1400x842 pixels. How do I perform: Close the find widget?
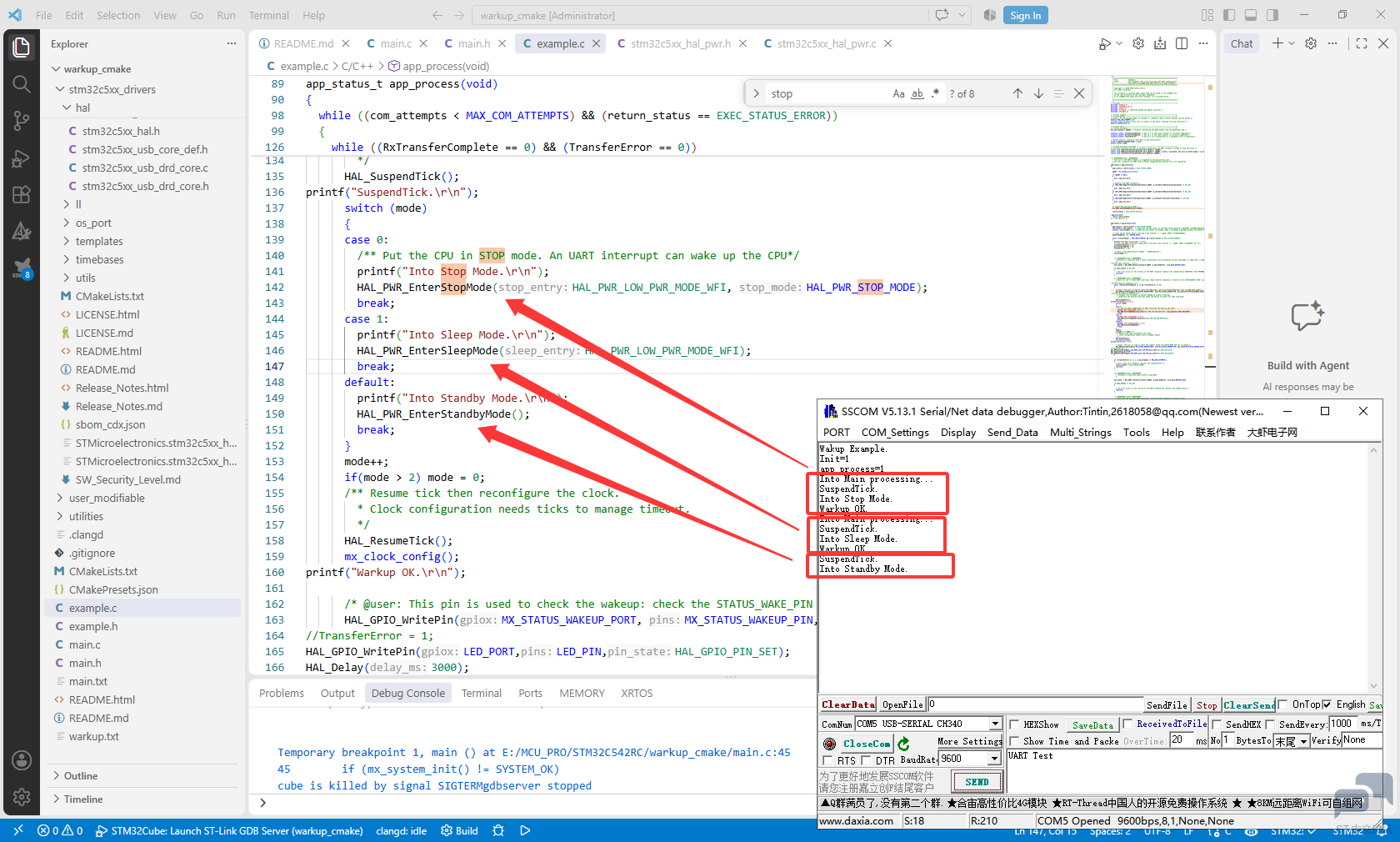pos(1079,93)
